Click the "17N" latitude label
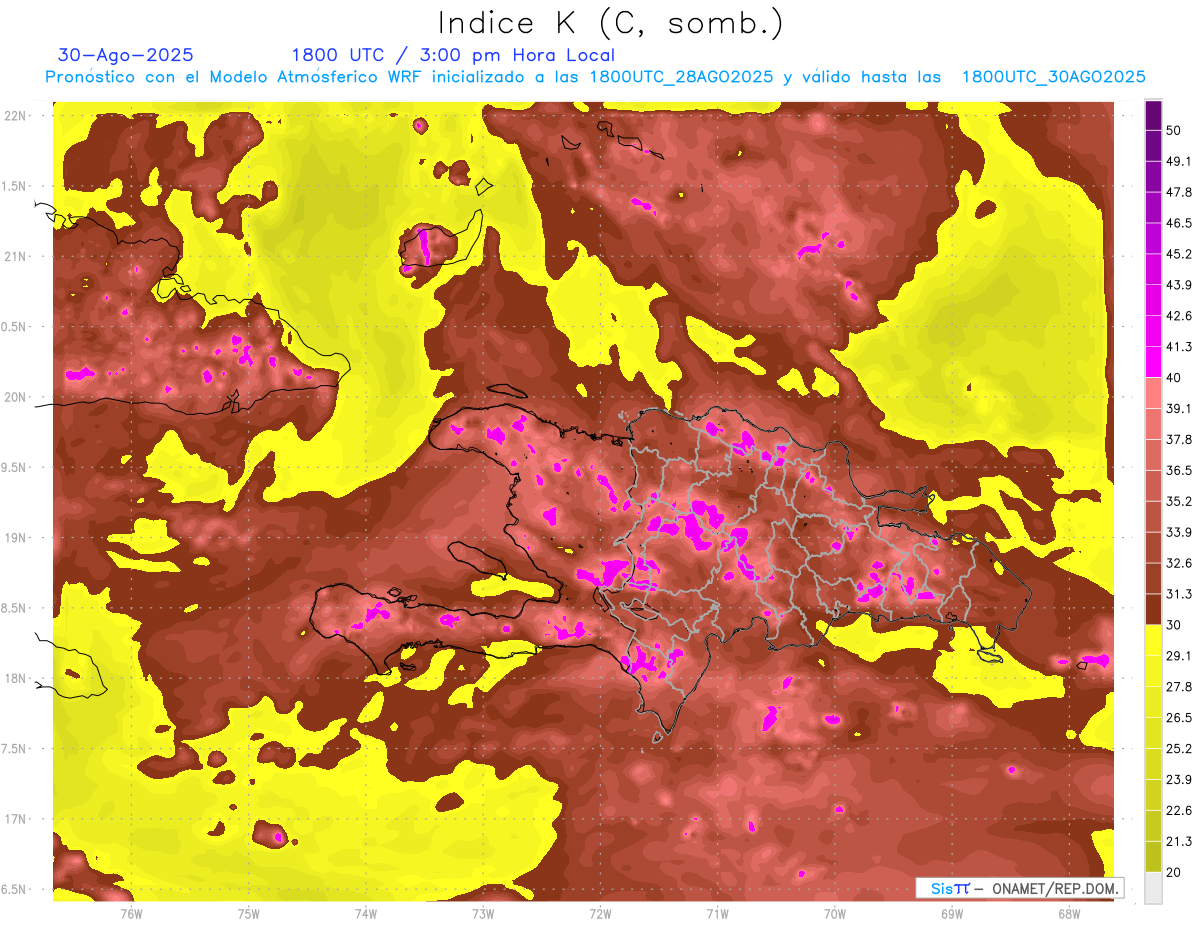The height and width of the screenshot is (927, 1200). 14,819
